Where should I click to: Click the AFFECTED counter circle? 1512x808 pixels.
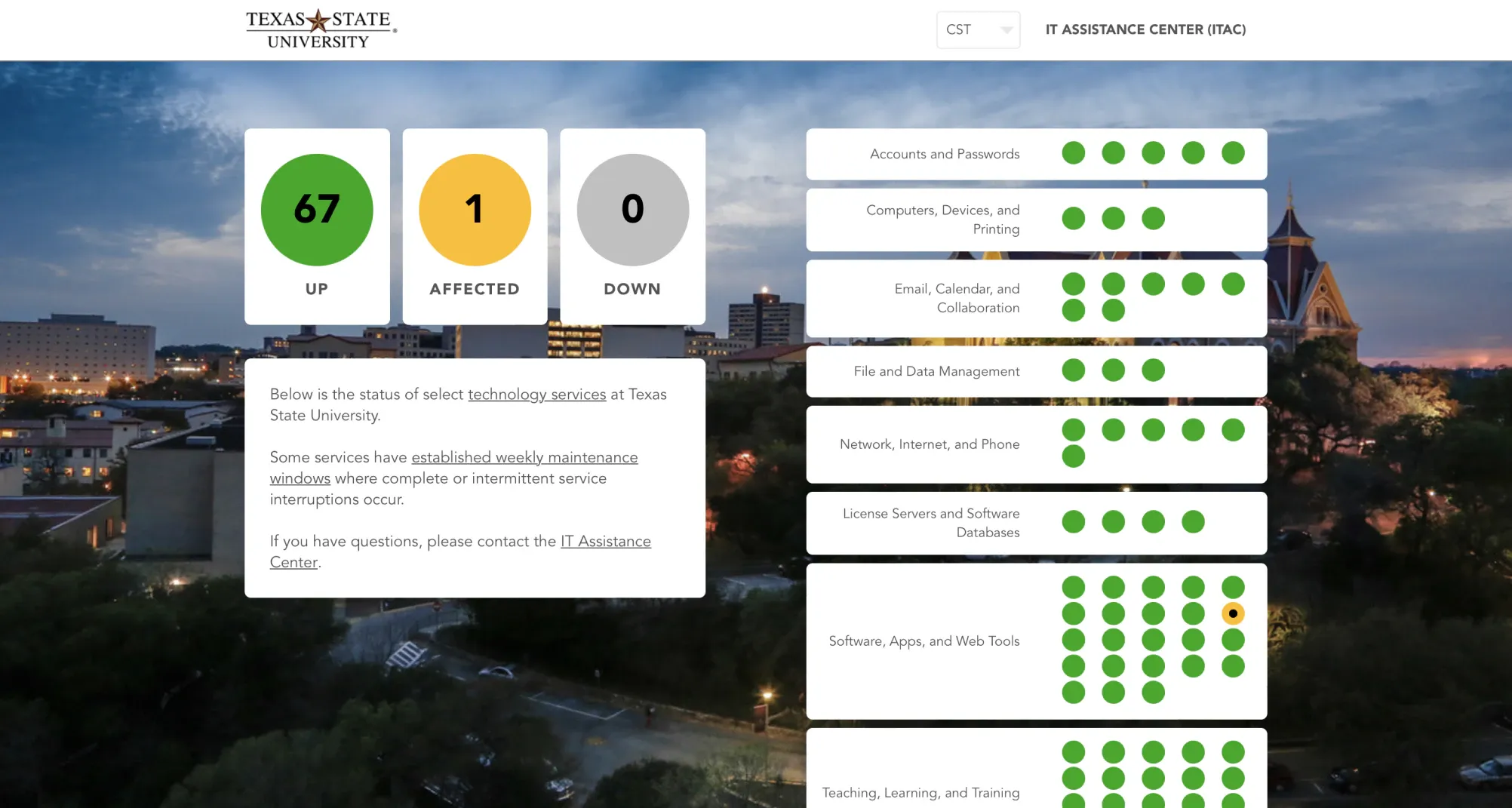[x=475, y=210]
